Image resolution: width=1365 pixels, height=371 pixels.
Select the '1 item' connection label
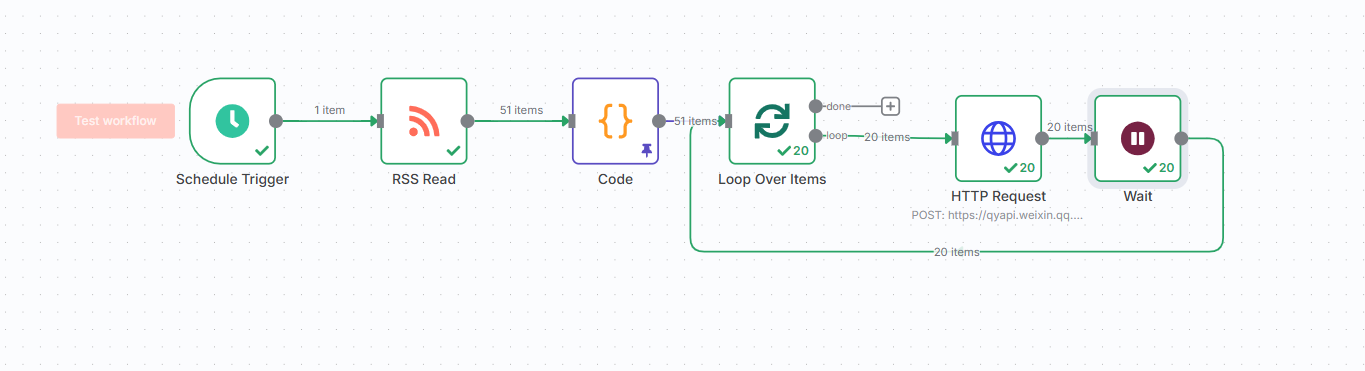click(329, 110)
